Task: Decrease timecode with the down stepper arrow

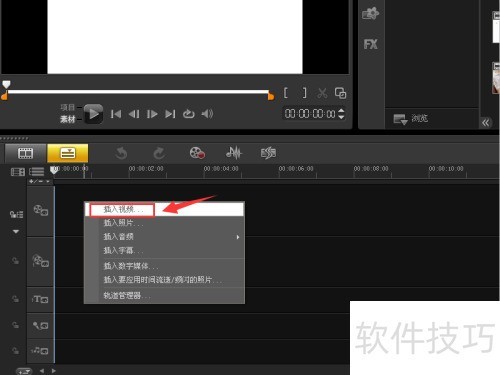Action: point(341,117)
